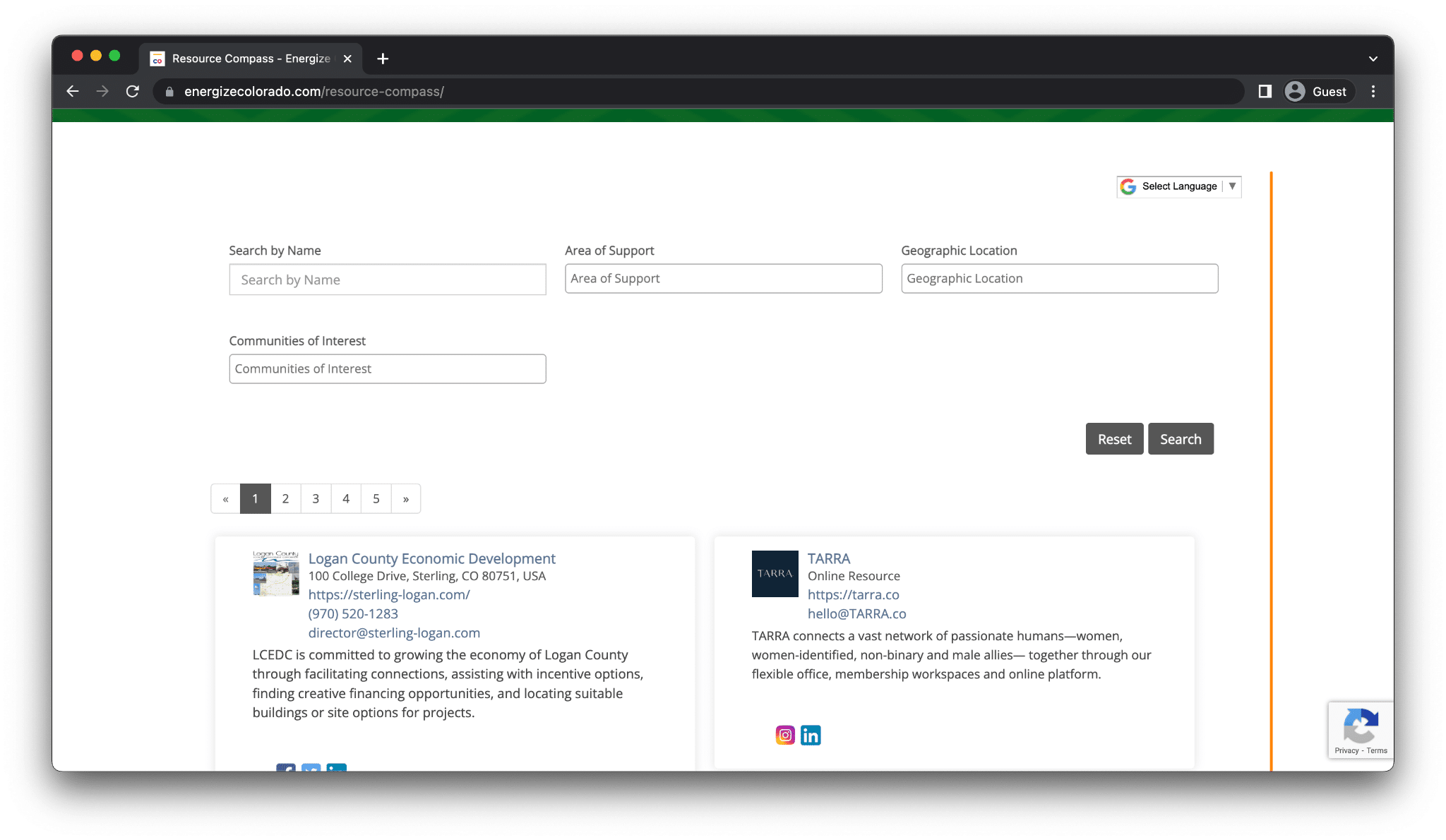
Task: Go to results page 4
Action: [x=346, y=498]
